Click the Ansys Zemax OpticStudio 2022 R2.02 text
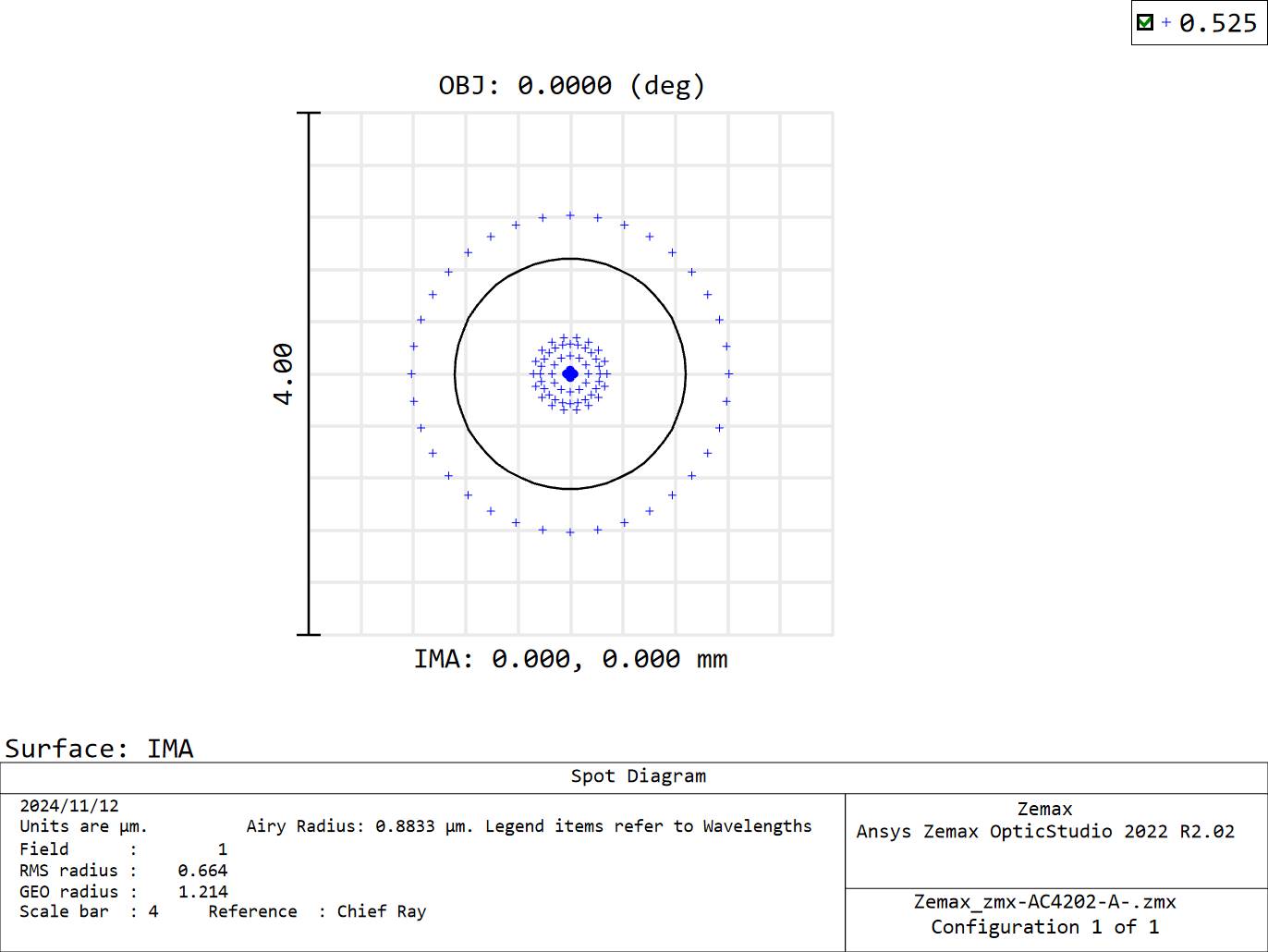Image resolution: width=1268 pixels, height=952 pixels. (x=1044, y=832)
